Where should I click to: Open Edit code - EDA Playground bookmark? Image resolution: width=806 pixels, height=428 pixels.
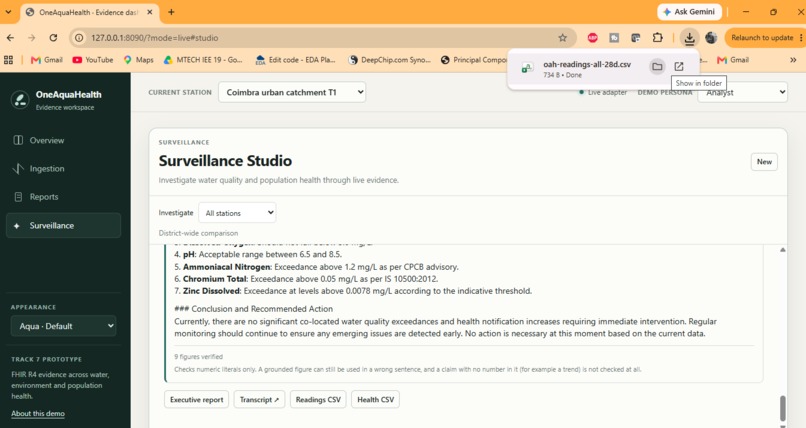coord(296,60)
